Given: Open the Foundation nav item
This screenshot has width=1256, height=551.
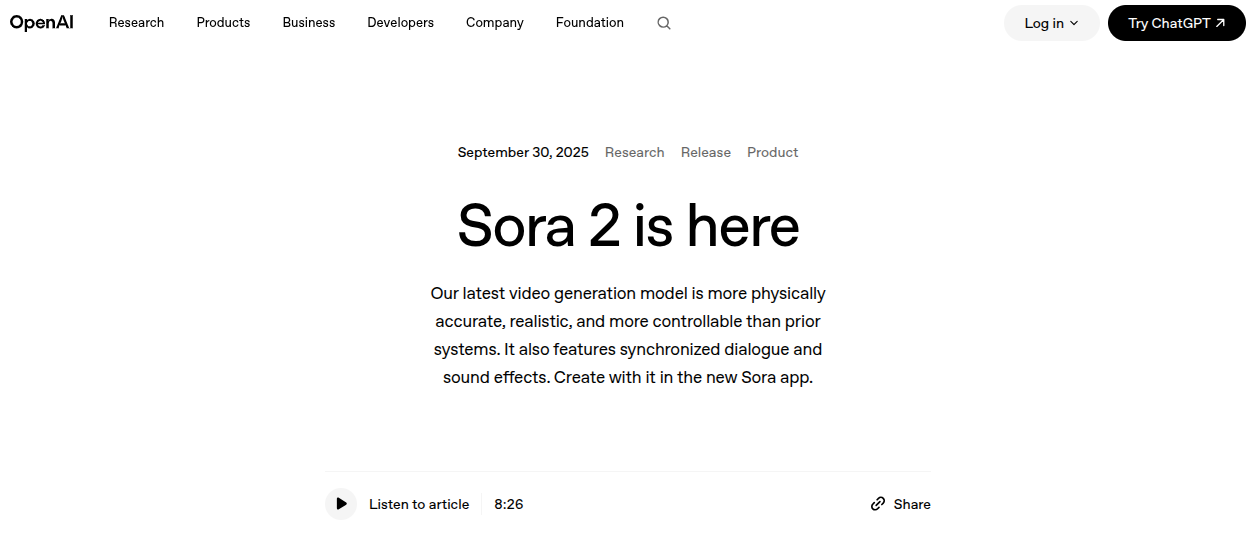Looking at the screenshot, I should pos(590,23).
